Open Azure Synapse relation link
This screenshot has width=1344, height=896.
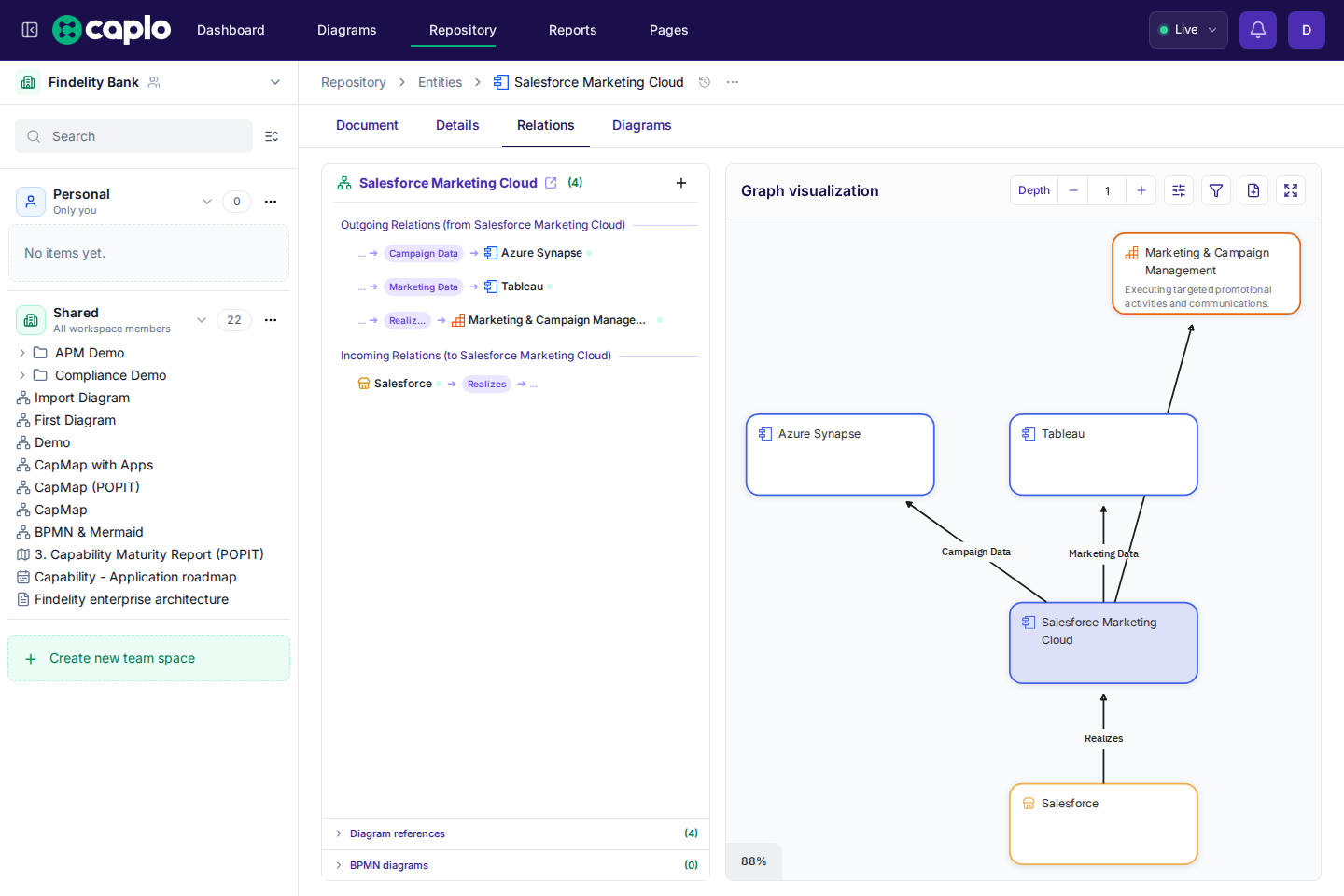pyautogui.click(x=541, y=253)
